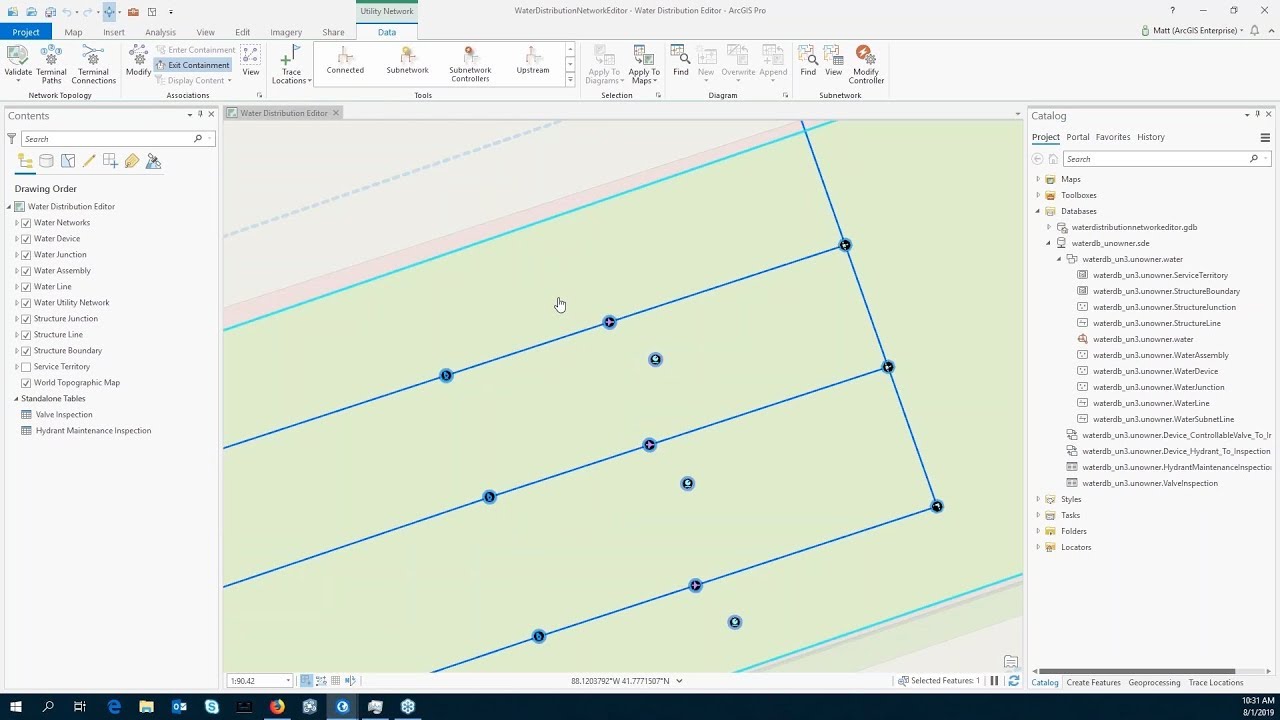Open Firefox from the taskbar
Image resolution: width=1280 pixels, height=720 pixels.
[x=277, y=707]
